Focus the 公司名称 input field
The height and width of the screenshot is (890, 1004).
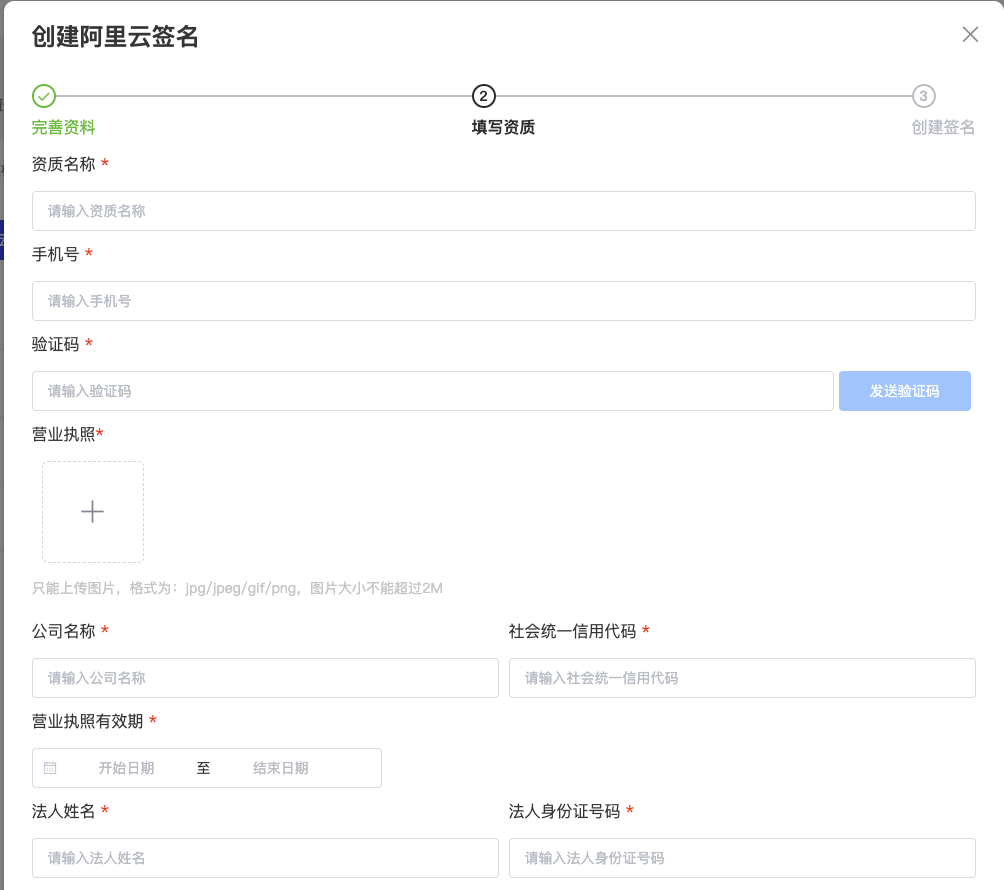pyautogui.click(x=265, y=678)
